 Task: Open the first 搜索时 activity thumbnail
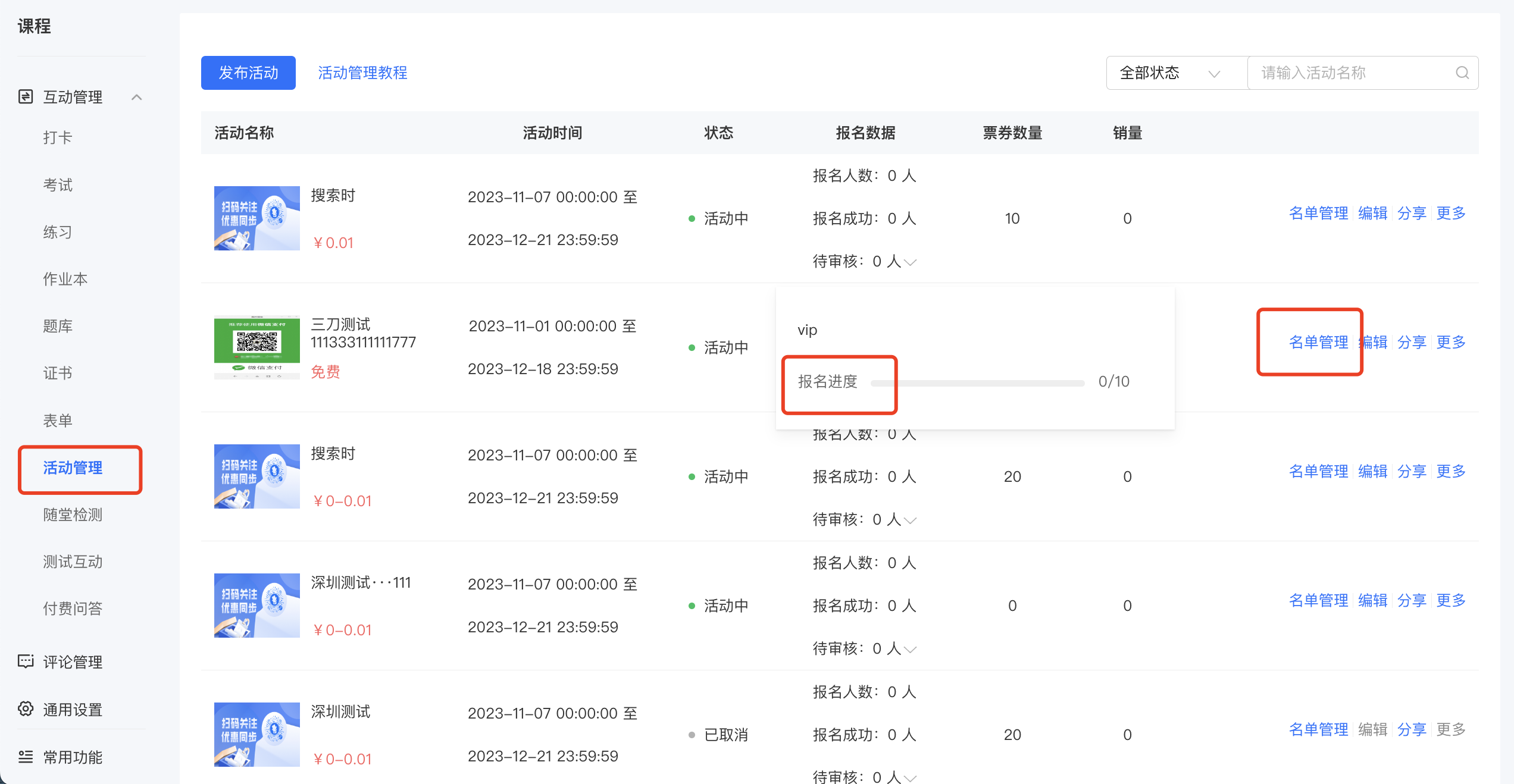coord(257,218)
